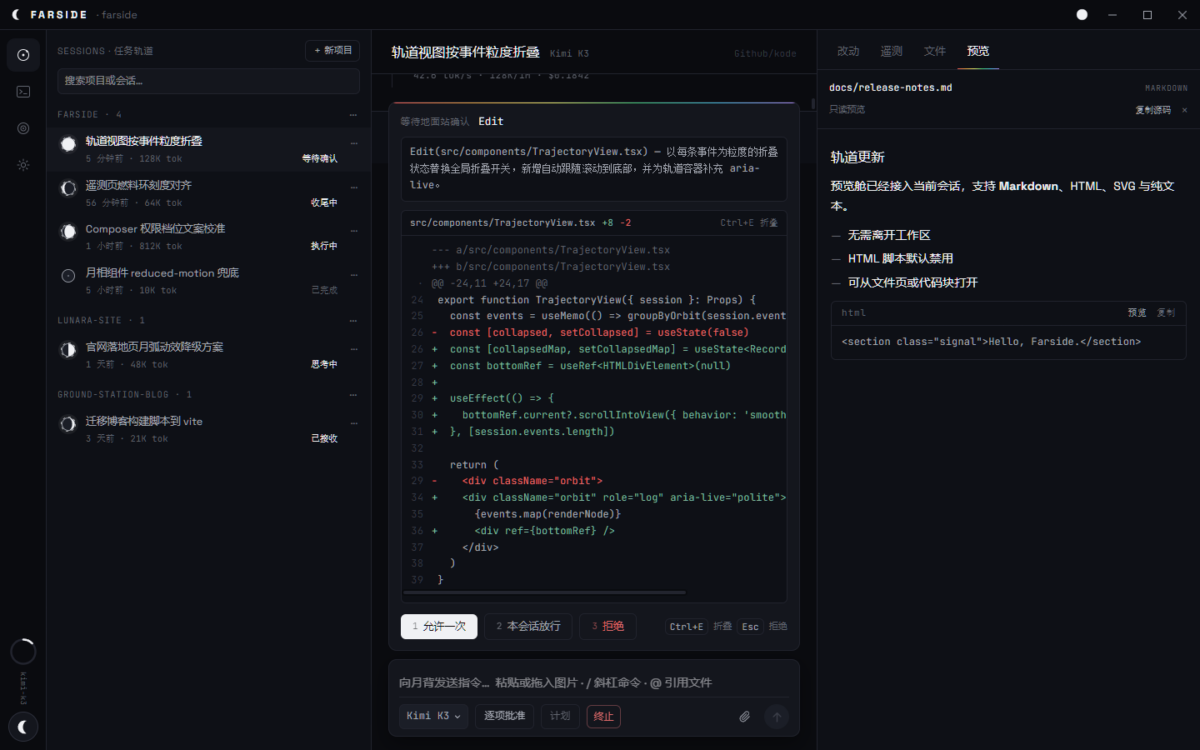
Task: Click 允许一次 to approve the edit
Action: click(438, 626)
